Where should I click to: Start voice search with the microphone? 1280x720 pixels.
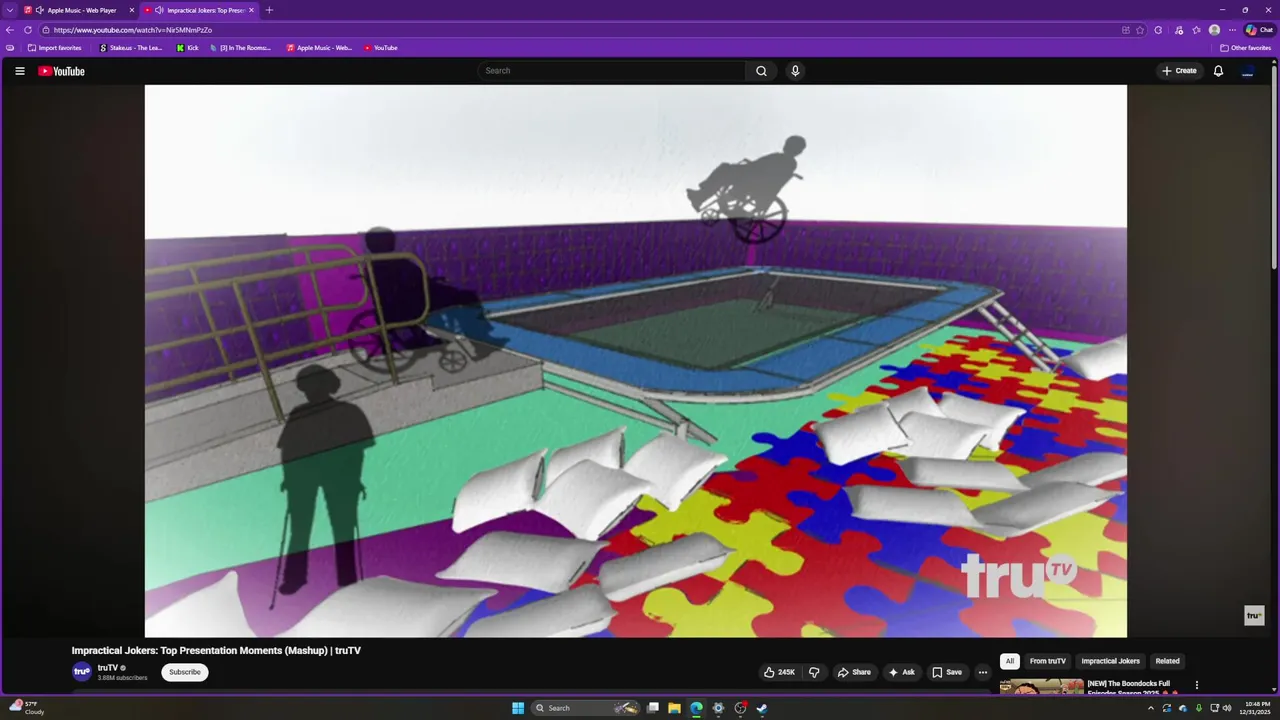tap(795, 71)
